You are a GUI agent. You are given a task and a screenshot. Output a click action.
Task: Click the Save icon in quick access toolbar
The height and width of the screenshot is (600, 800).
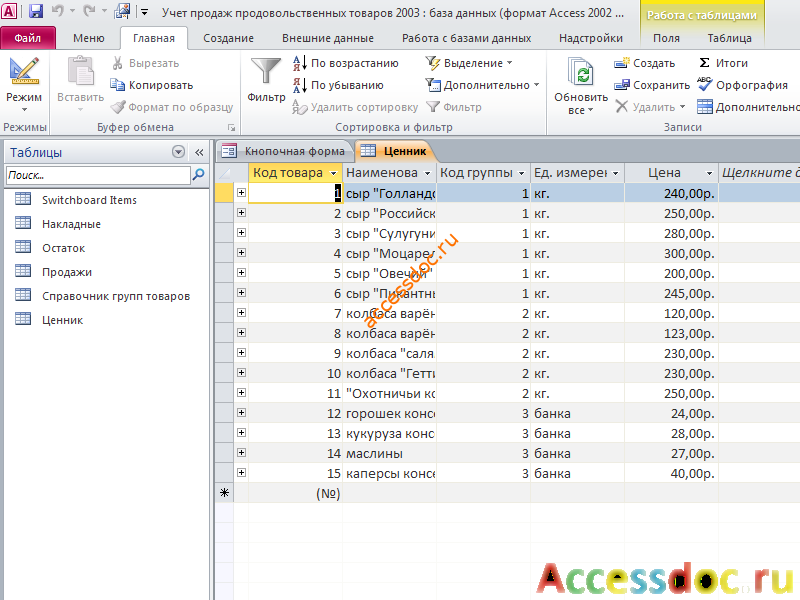coord(35,11)
